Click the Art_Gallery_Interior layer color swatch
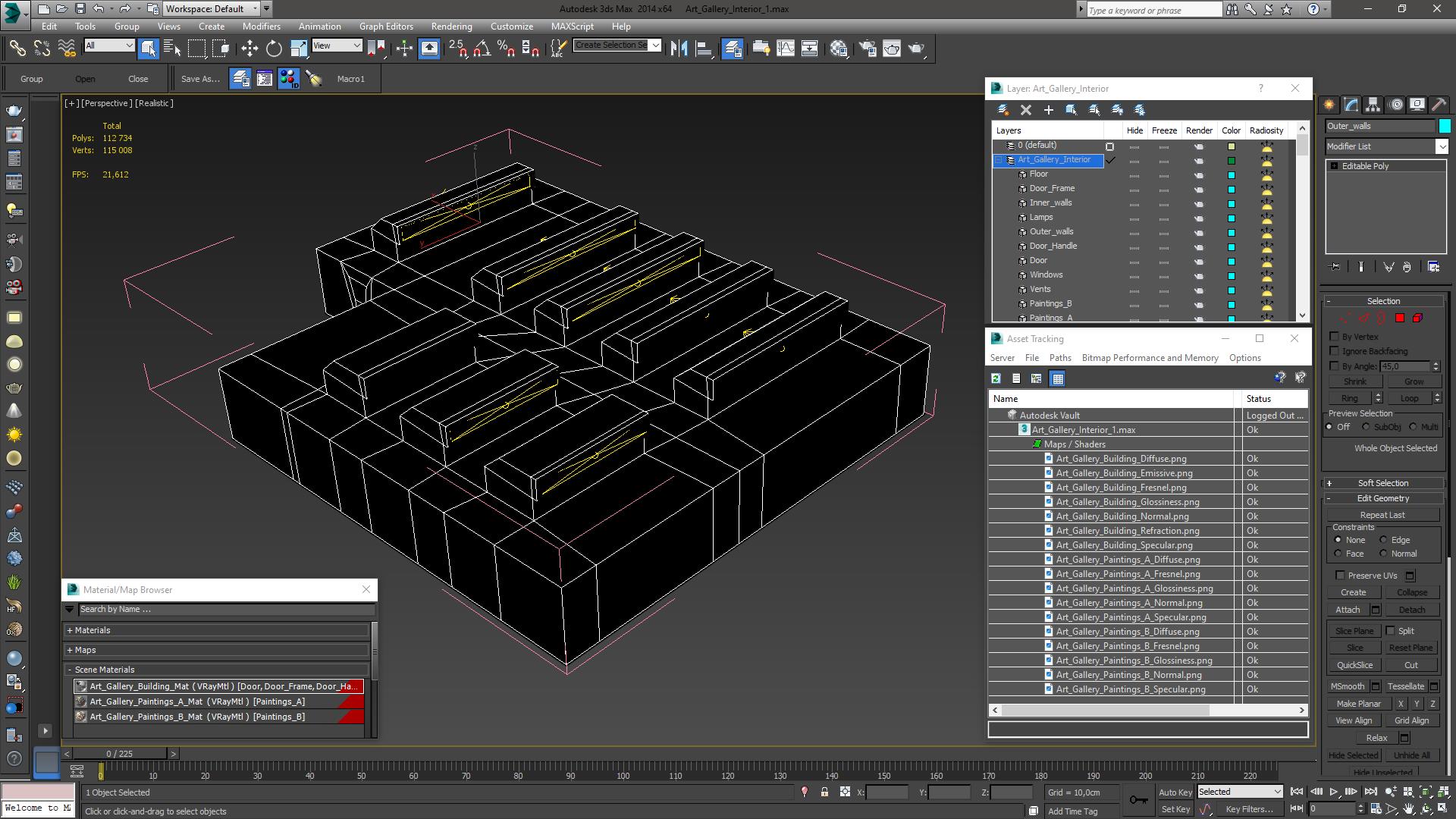This screenshot has height=819, width=1456. [1231, 160]
